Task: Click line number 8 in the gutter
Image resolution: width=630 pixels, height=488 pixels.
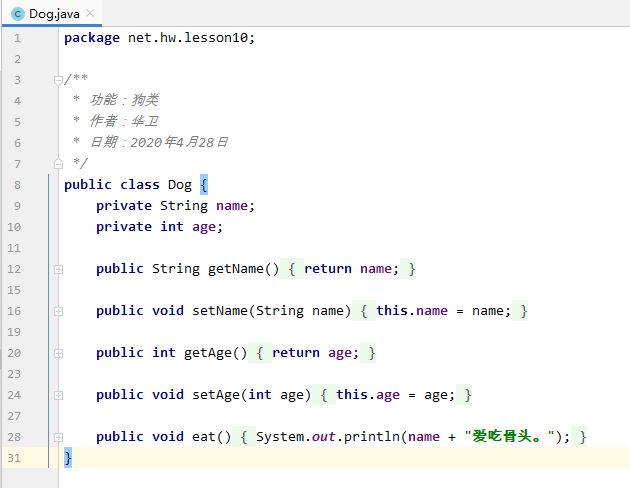Action: (x=17, y=185)
